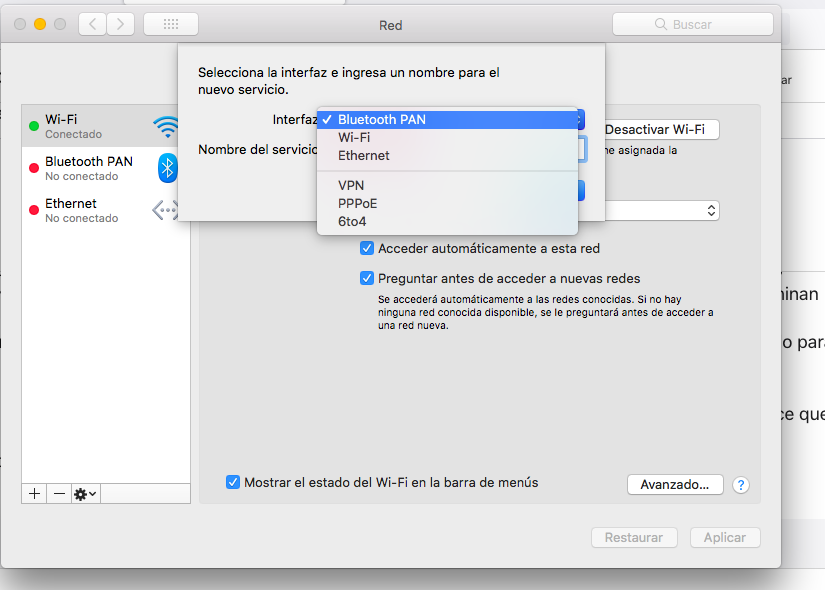Screen dimensions: 825x590
Task: Choose Ethernet in interface dropdown list
Action: pyautogui.click(x=447, y=156)
